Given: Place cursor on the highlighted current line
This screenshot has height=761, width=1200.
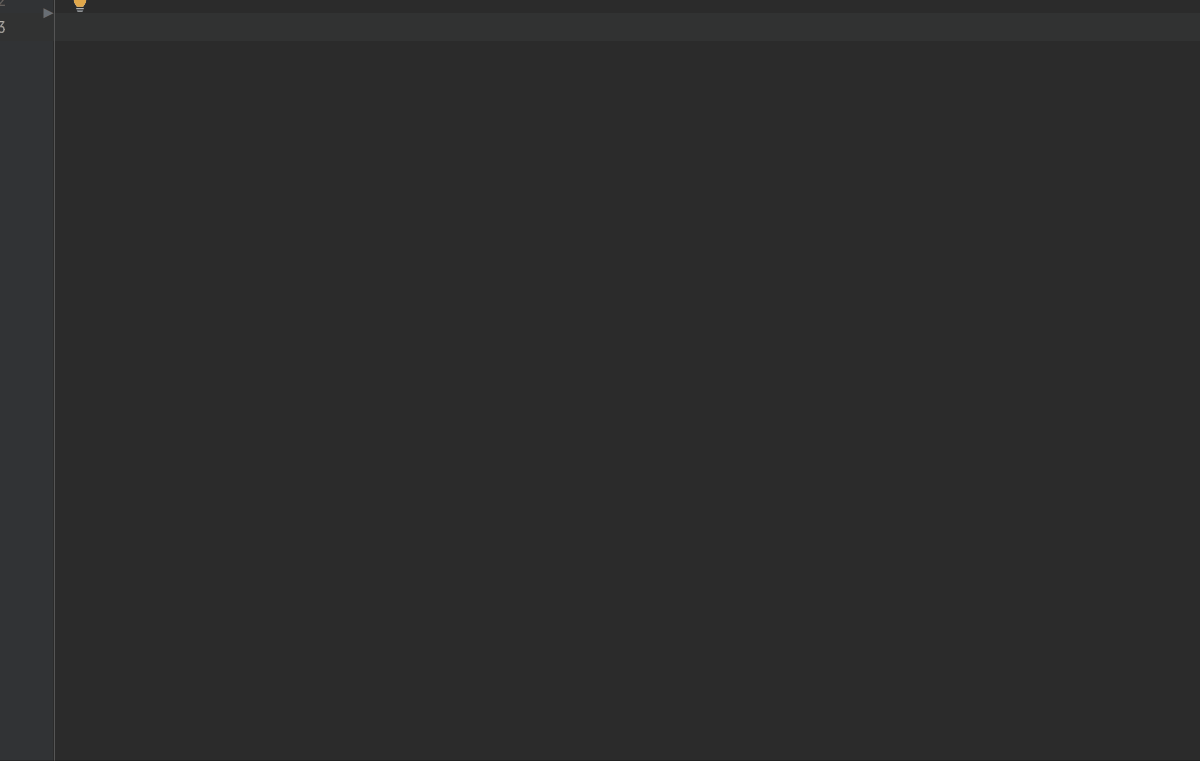Looking at the screenshot, I should pyautogui.click(x=627, y=28).
